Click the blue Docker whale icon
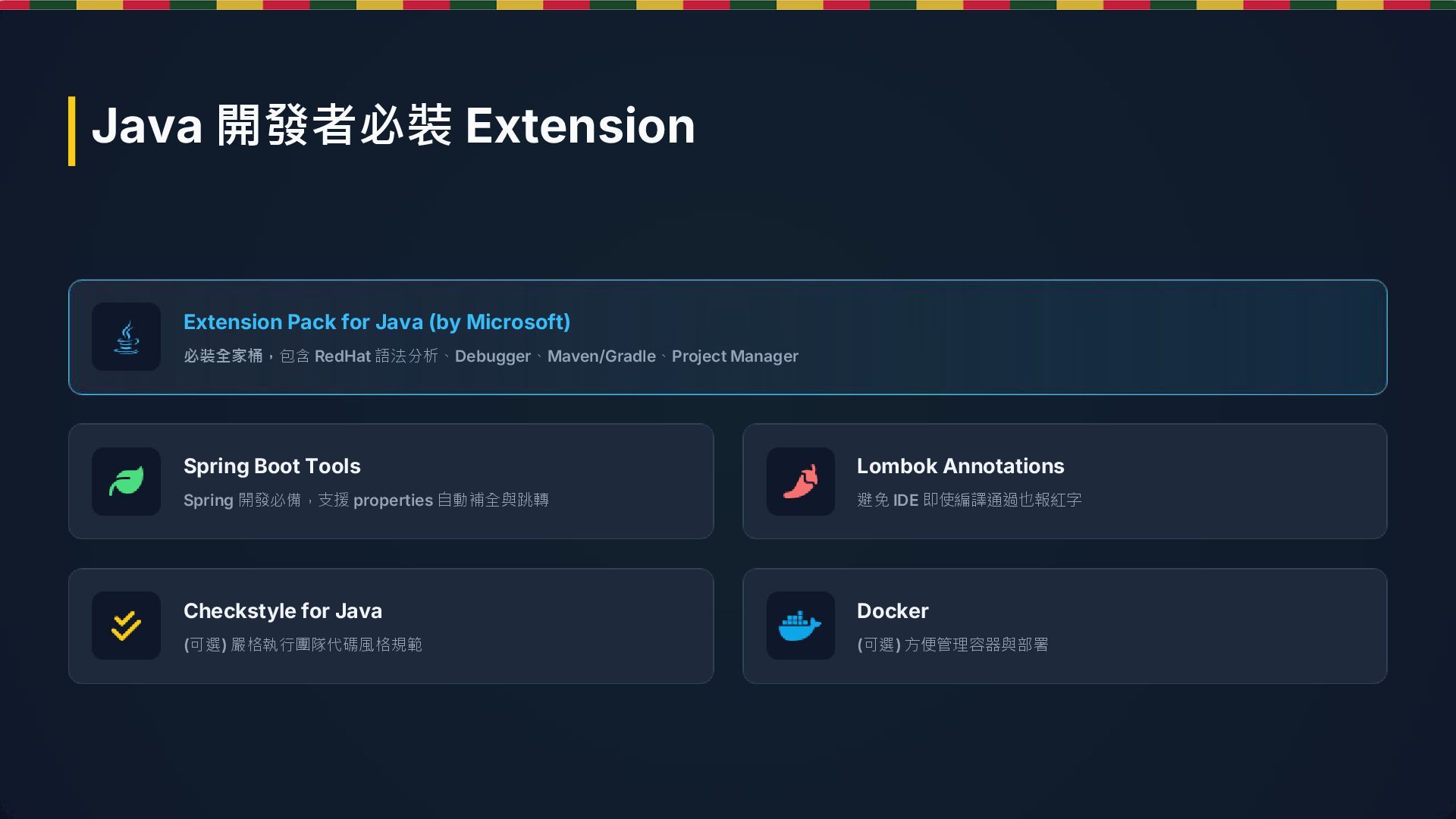Viewport: 1456px width, 819px height. coord(800,626)
